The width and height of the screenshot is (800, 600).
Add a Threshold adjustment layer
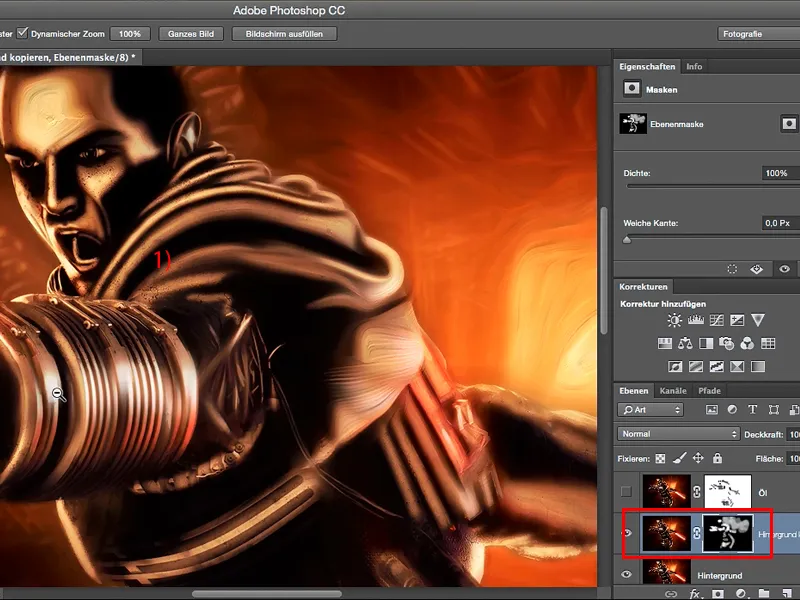tap(716, 366)
